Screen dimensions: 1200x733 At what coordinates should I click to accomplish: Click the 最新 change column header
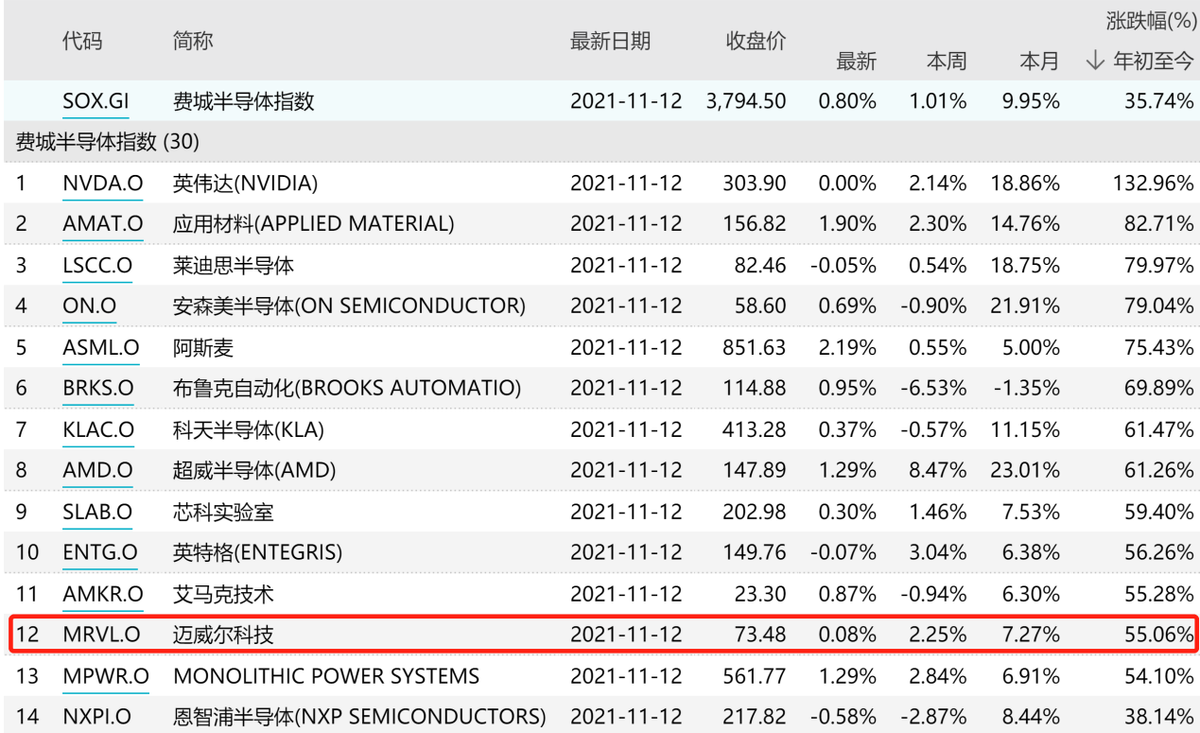(856, 62)
